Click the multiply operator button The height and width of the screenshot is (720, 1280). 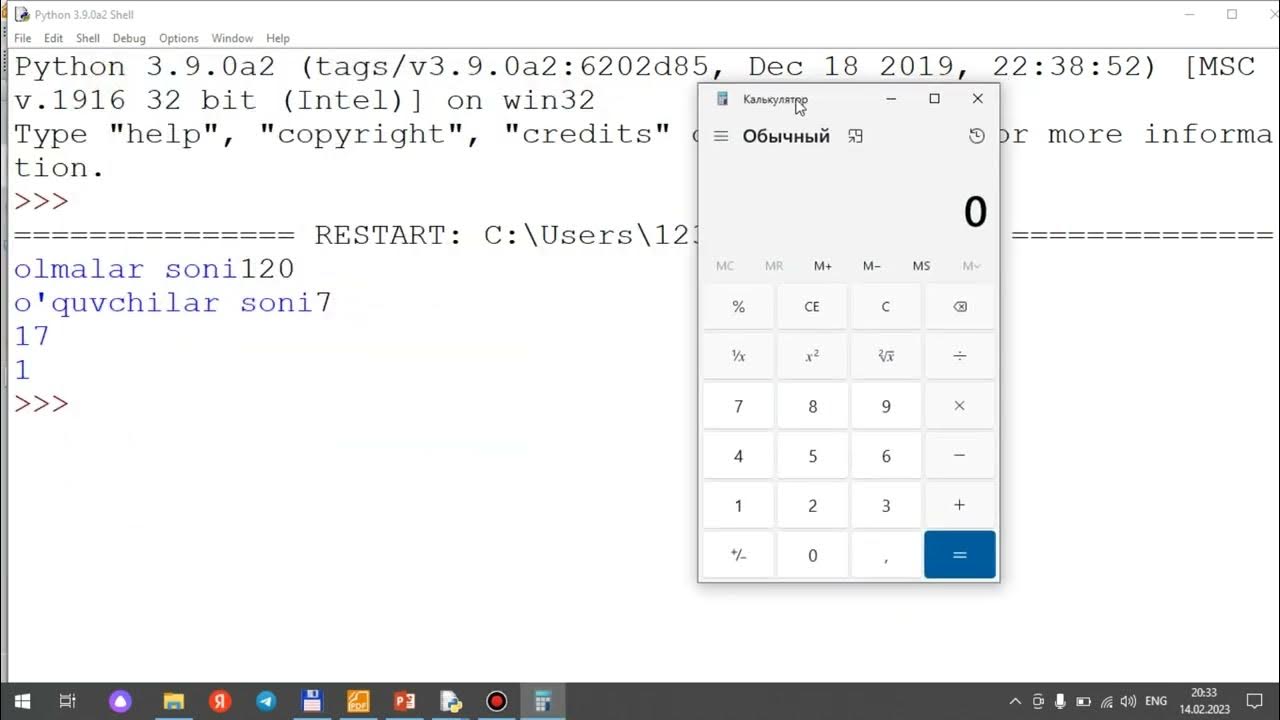tap(960, 406)
